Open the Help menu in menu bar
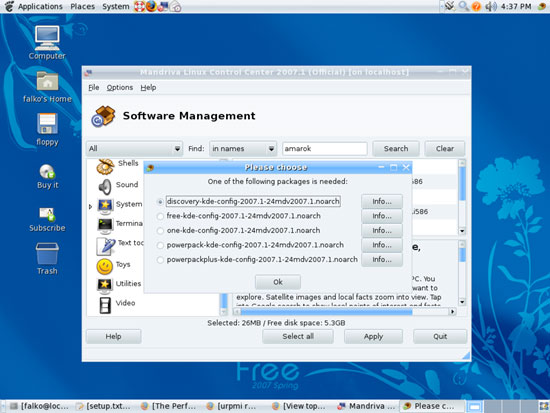The height and width of the screenshot is (413, 550). pyautogui.click(x=148, y=87)
